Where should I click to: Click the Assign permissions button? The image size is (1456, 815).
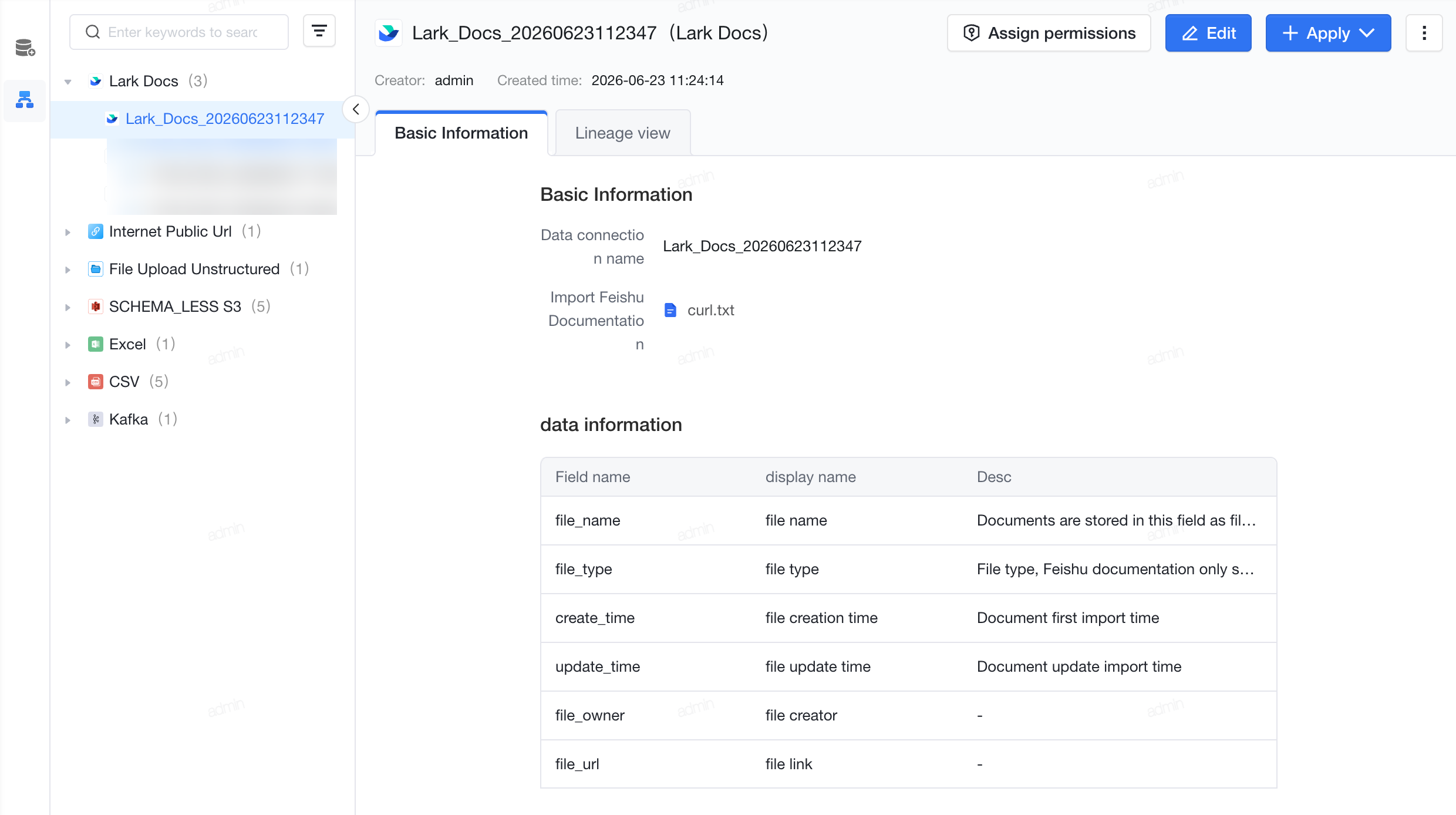[1049, 33]
